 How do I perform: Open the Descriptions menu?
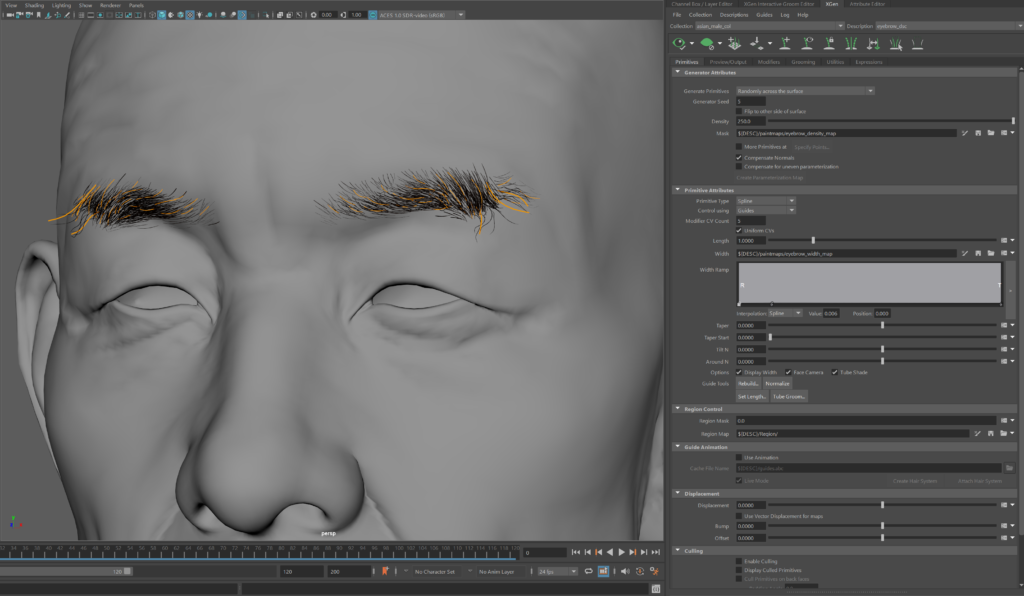pyautogui.click(x=733, y=15)
